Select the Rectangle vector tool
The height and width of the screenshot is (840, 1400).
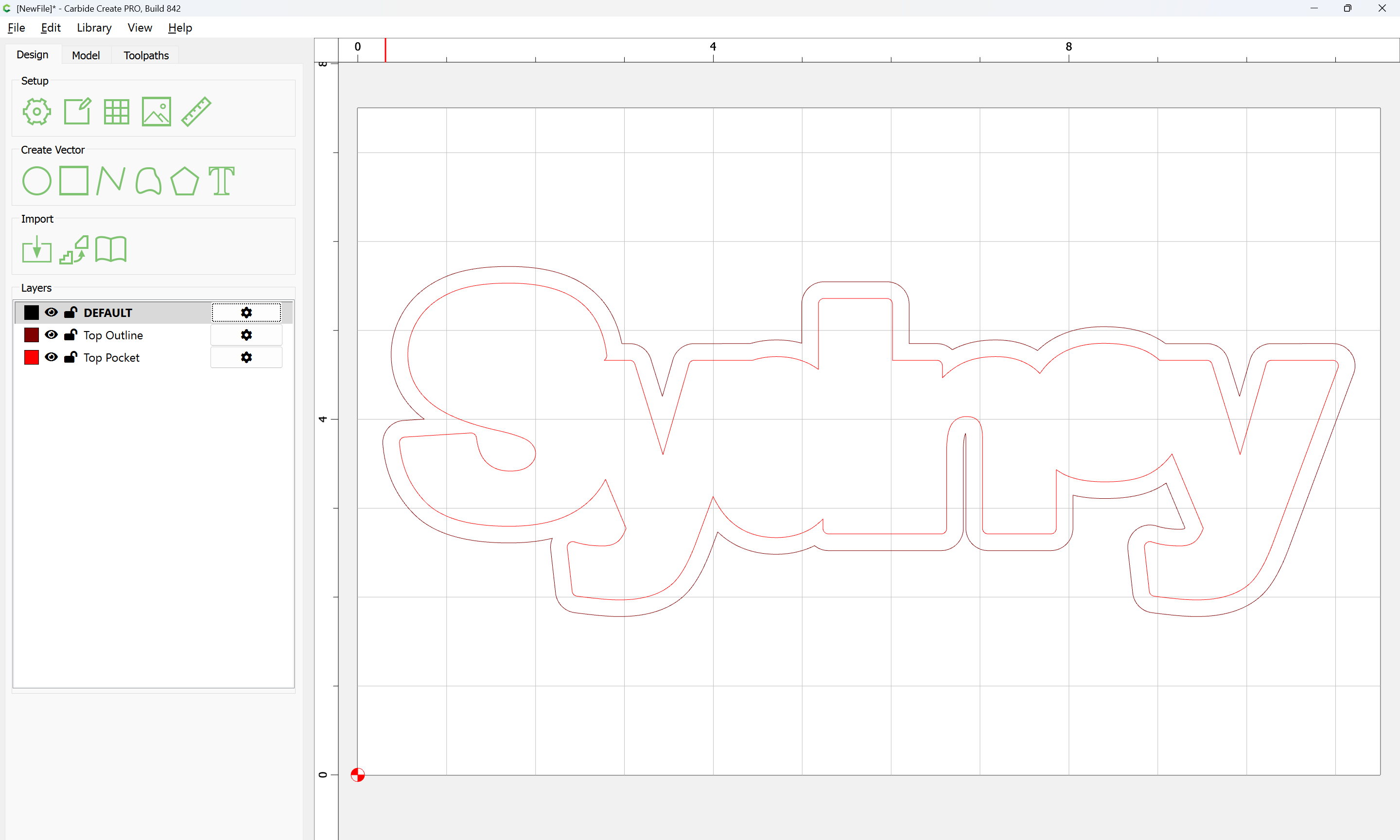[74, 181]
